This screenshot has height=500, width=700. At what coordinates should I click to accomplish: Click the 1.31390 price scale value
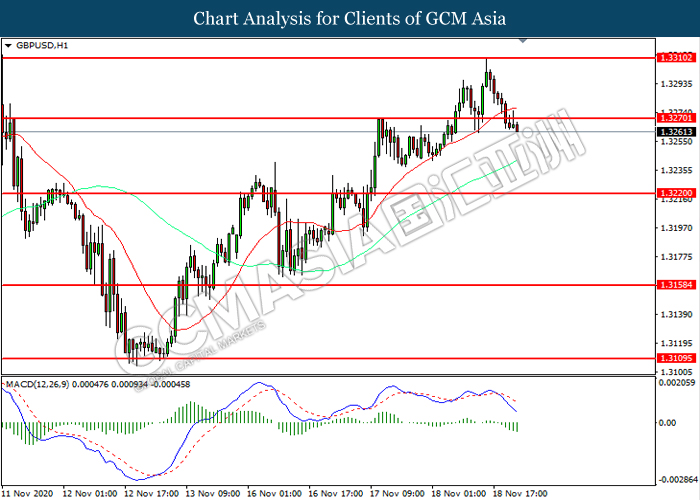coord(676,315)
